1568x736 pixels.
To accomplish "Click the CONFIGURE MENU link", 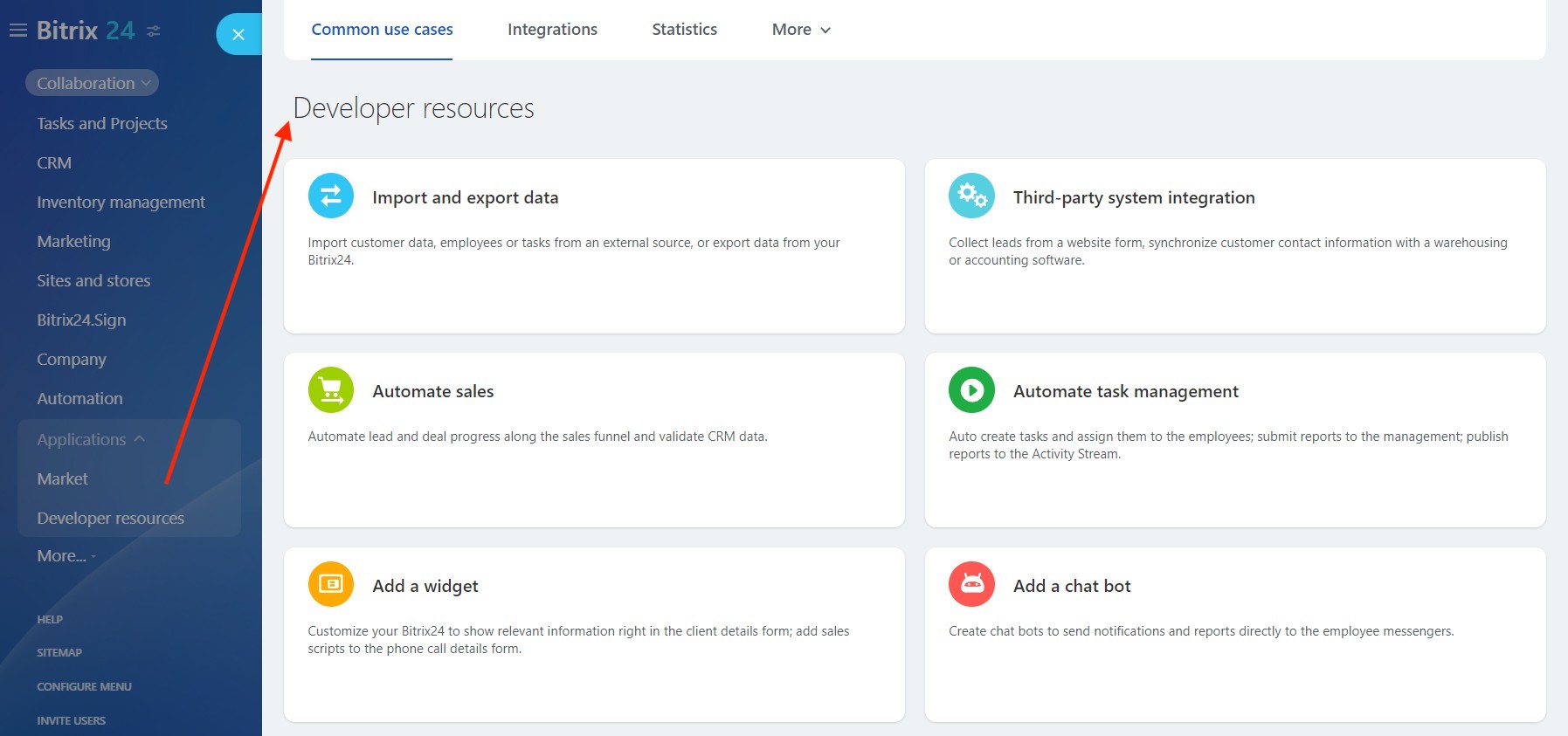I will [x=84, y=686].
